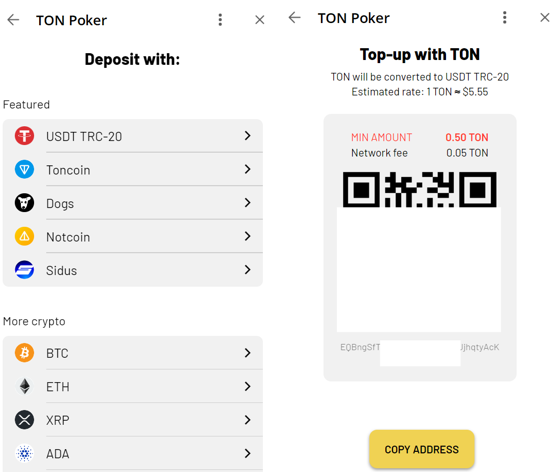The height and width of the screenshot is (472, 557).
Task: Select the yellow Notcoin icon
Action: point(25,237)
